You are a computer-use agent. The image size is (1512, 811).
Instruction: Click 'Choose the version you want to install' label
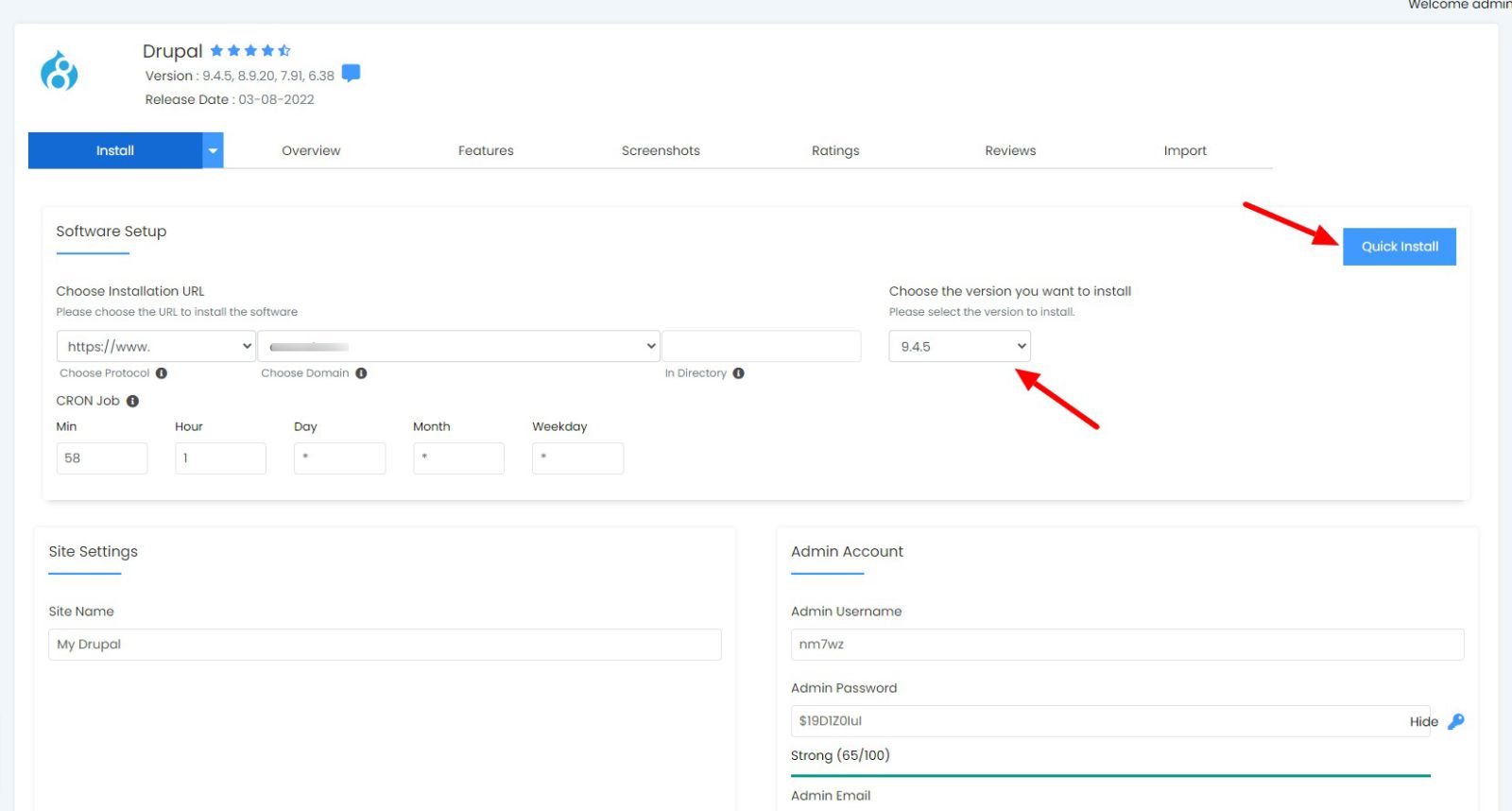[1010, 291]
